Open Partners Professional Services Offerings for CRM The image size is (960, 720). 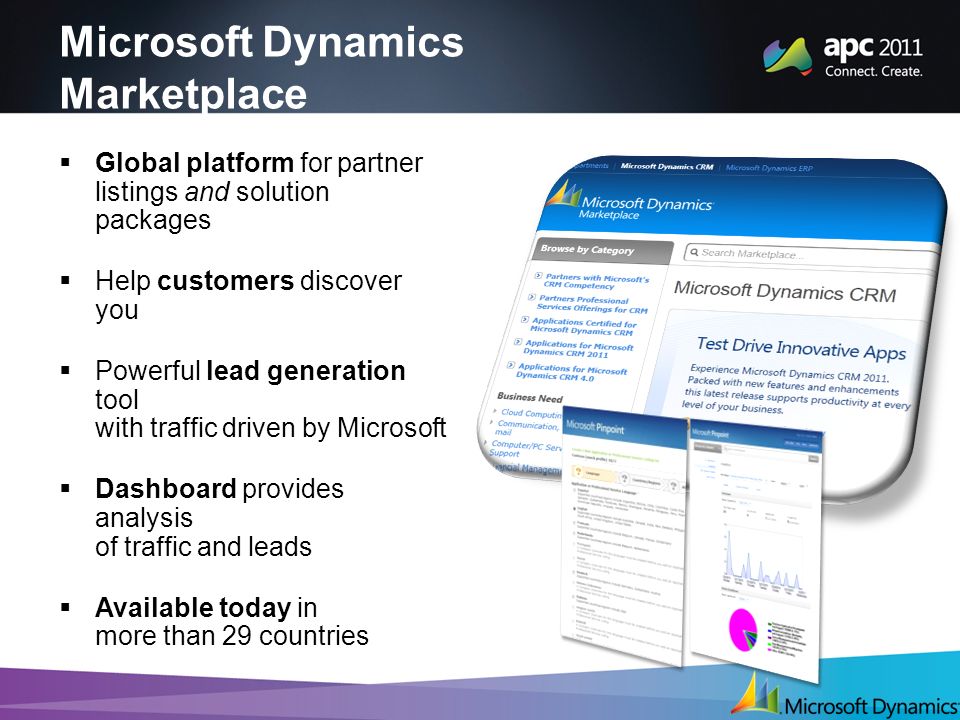591,304
